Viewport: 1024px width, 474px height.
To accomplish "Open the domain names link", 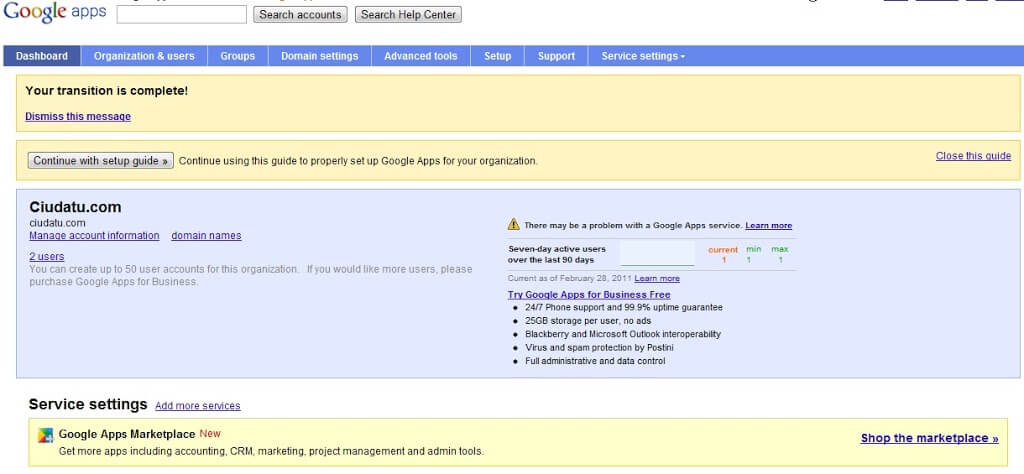I will point(206,236).
